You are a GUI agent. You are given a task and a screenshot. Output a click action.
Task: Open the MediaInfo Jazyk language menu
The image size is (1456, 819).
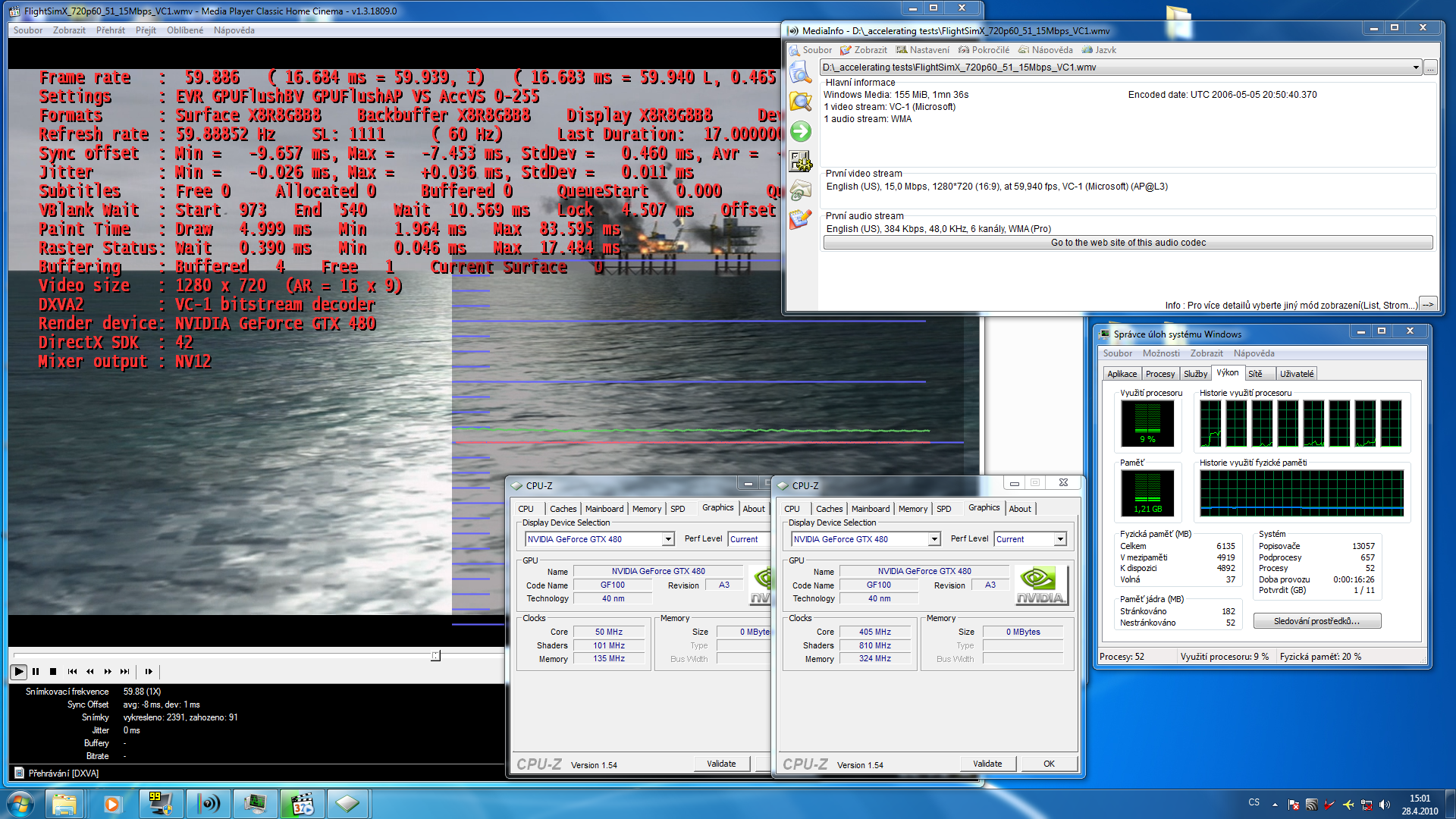[1100, 50]
